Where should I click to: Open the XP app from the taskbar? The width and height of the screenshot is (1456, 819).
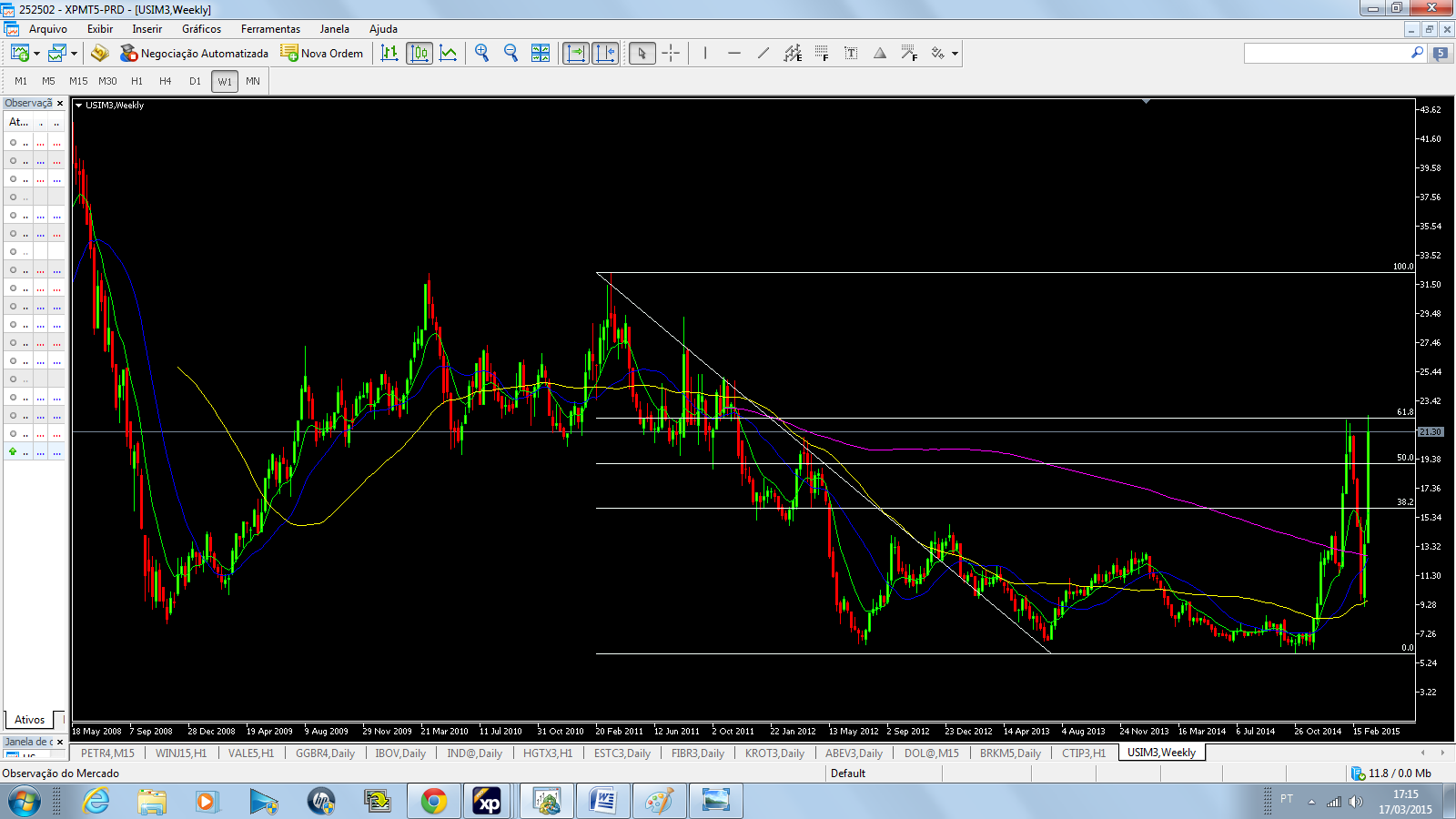[488, 801]
